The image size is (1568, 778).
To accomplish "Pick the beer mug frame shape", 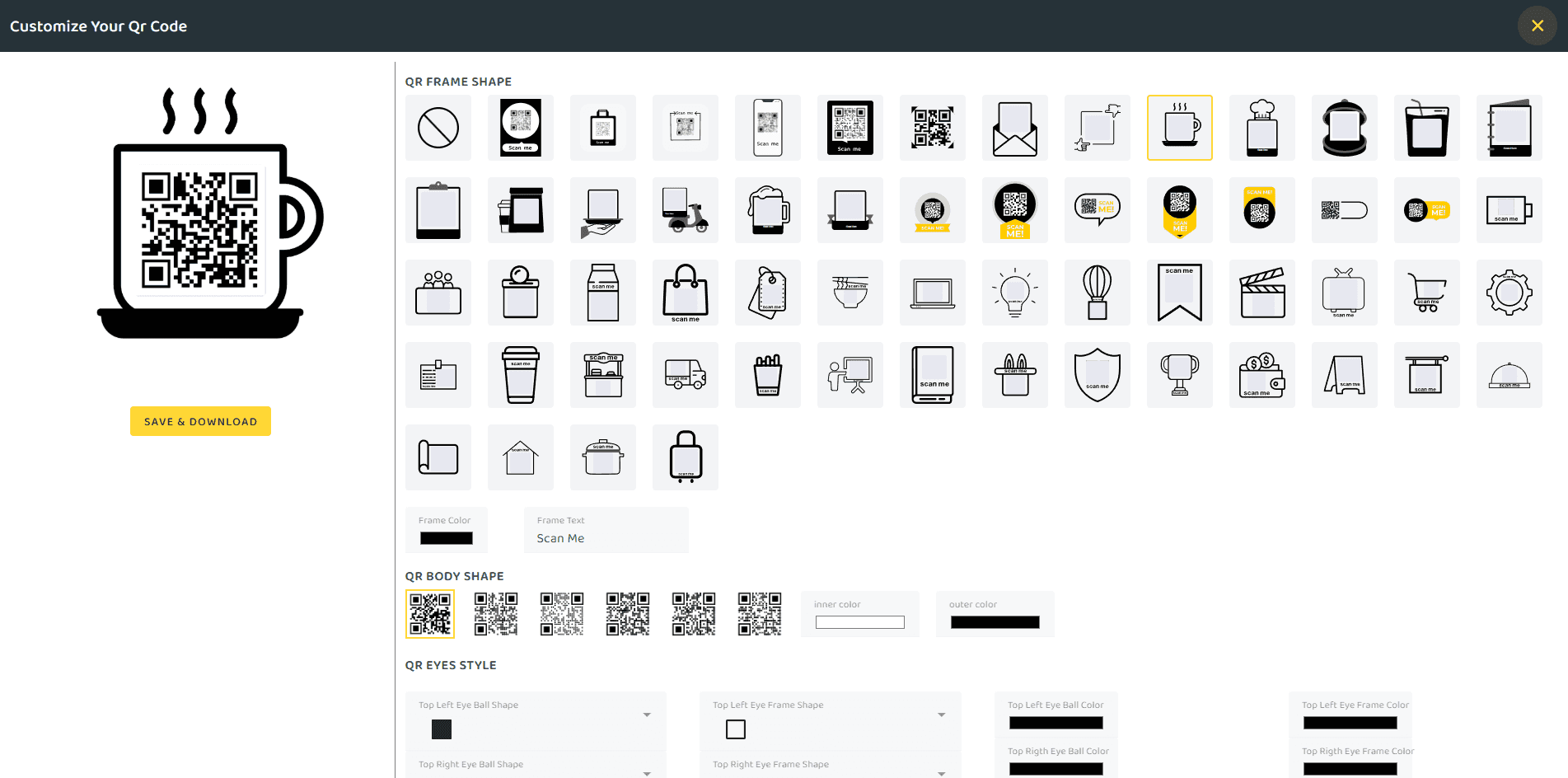I will point(768,210).
